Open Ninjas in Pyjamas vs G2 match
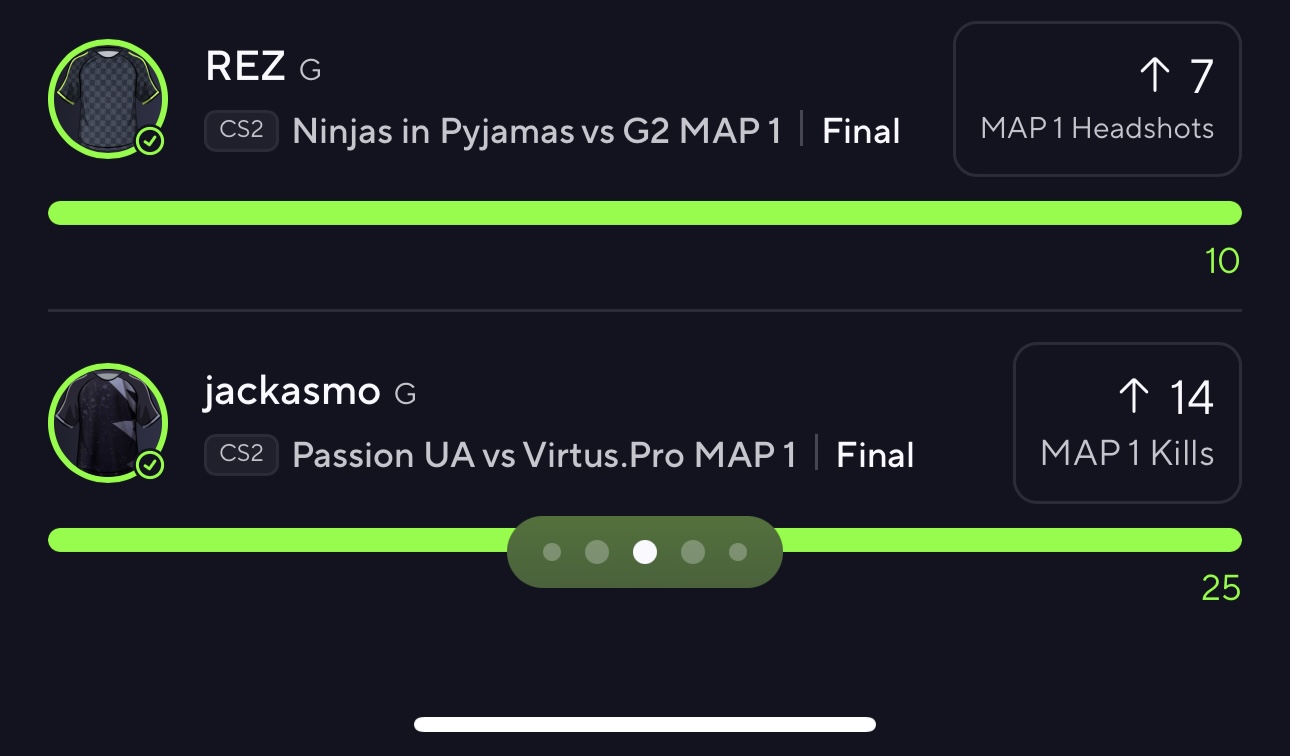Image resolution: width=1290 pixels, height=756 pixels. point(536,132)
